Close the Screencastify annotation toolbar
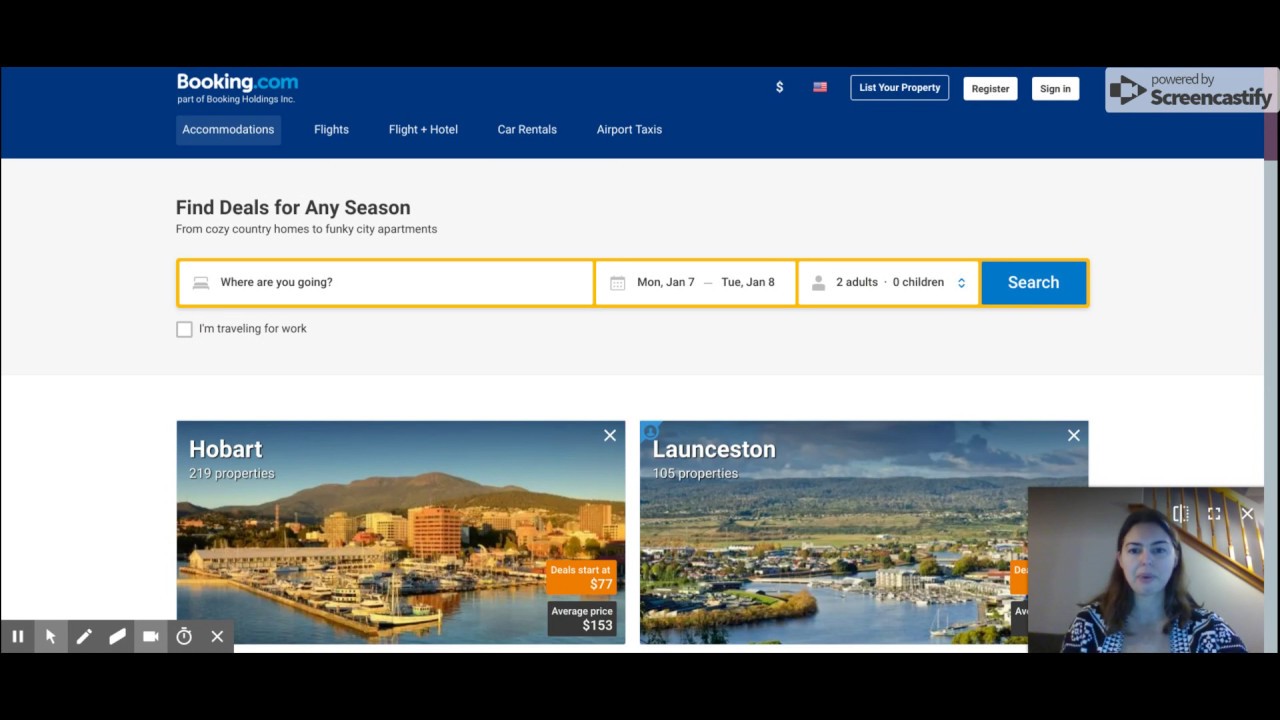The width and height of the screenshot is (1280, 720). tap(217, 636)
